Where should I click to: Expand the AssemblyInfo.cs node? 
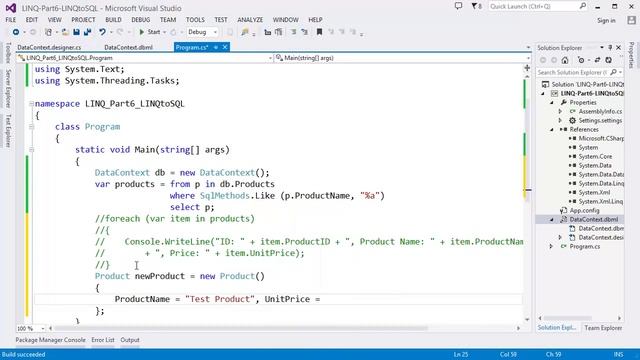(x=560, y=111)
